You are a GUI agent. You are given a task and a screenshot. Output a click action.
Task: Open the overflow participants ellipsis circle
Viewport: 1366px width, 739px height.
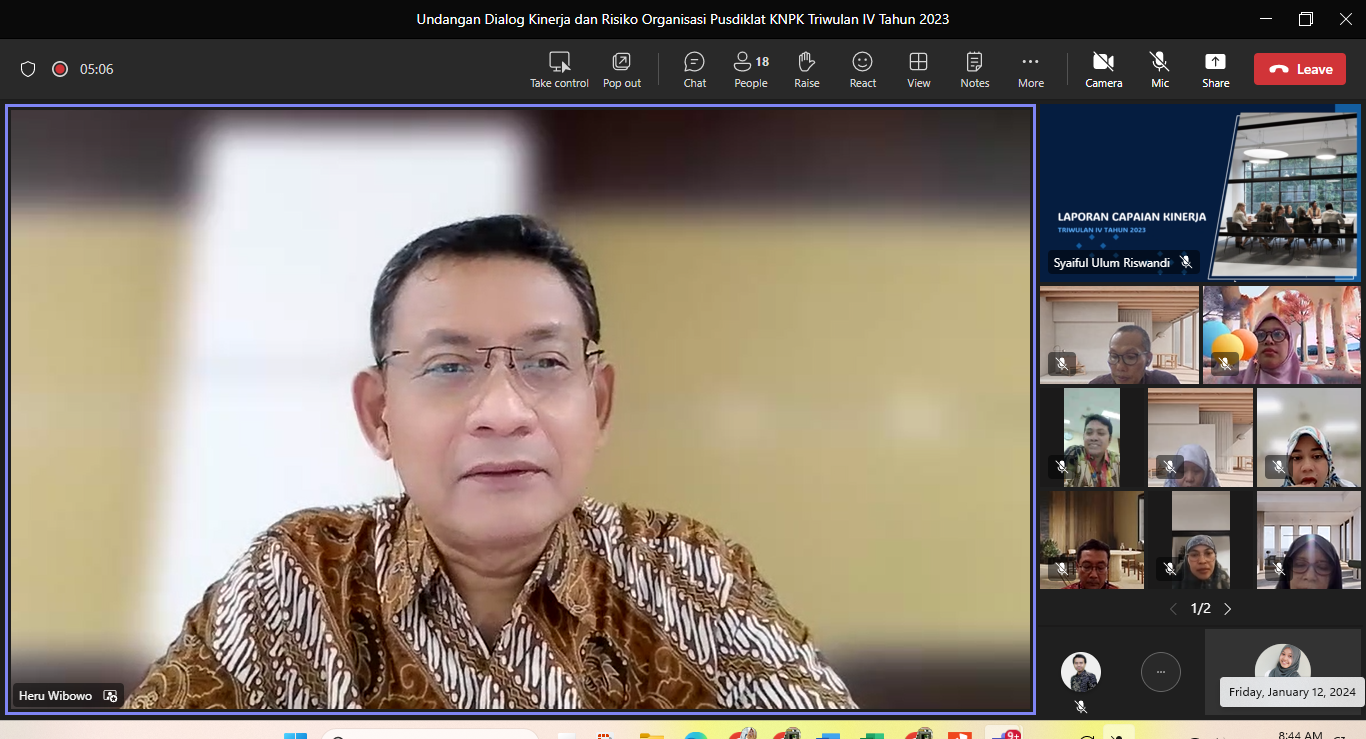tap(1161, 672)
